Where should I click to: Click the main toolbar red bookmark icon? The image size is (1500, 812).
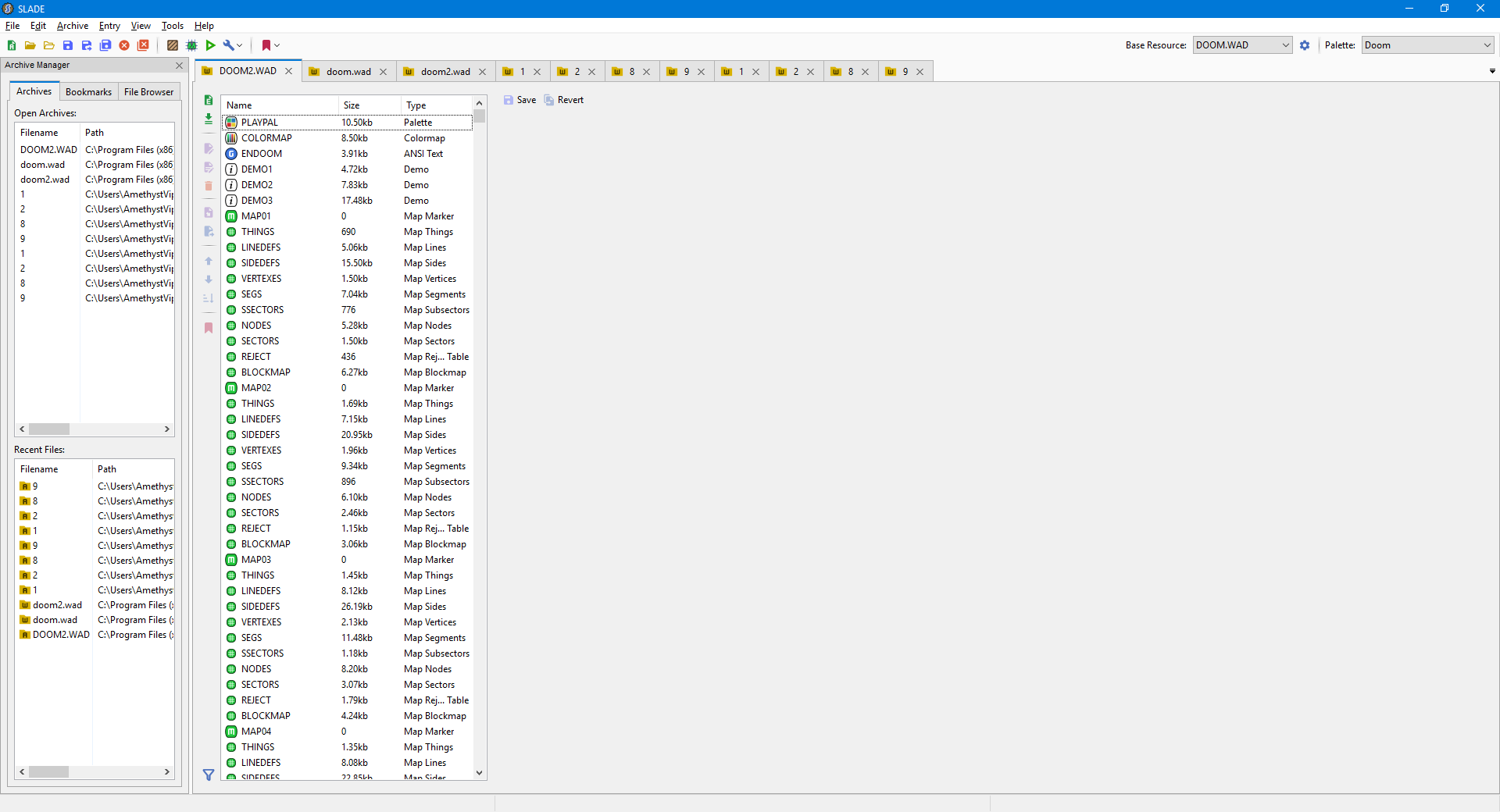(x=266, y=45)
